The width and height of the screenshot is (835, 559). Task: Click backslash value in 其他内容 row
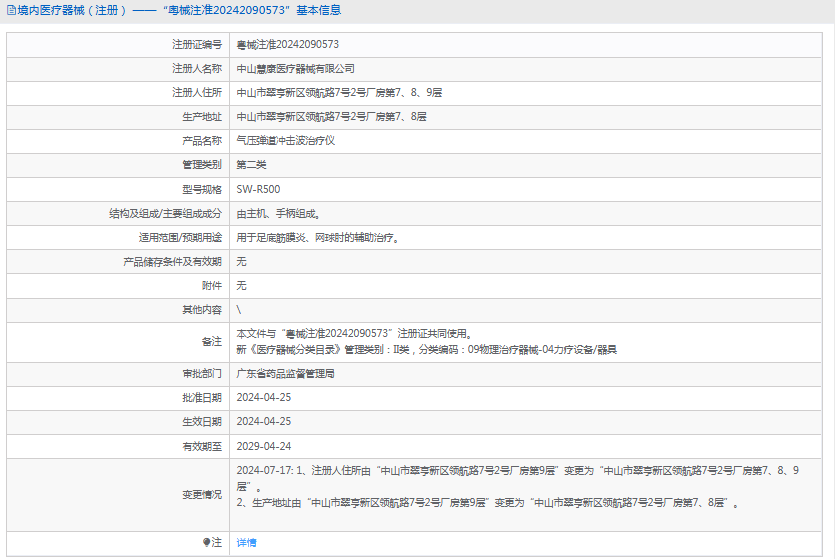click(239, 310)
